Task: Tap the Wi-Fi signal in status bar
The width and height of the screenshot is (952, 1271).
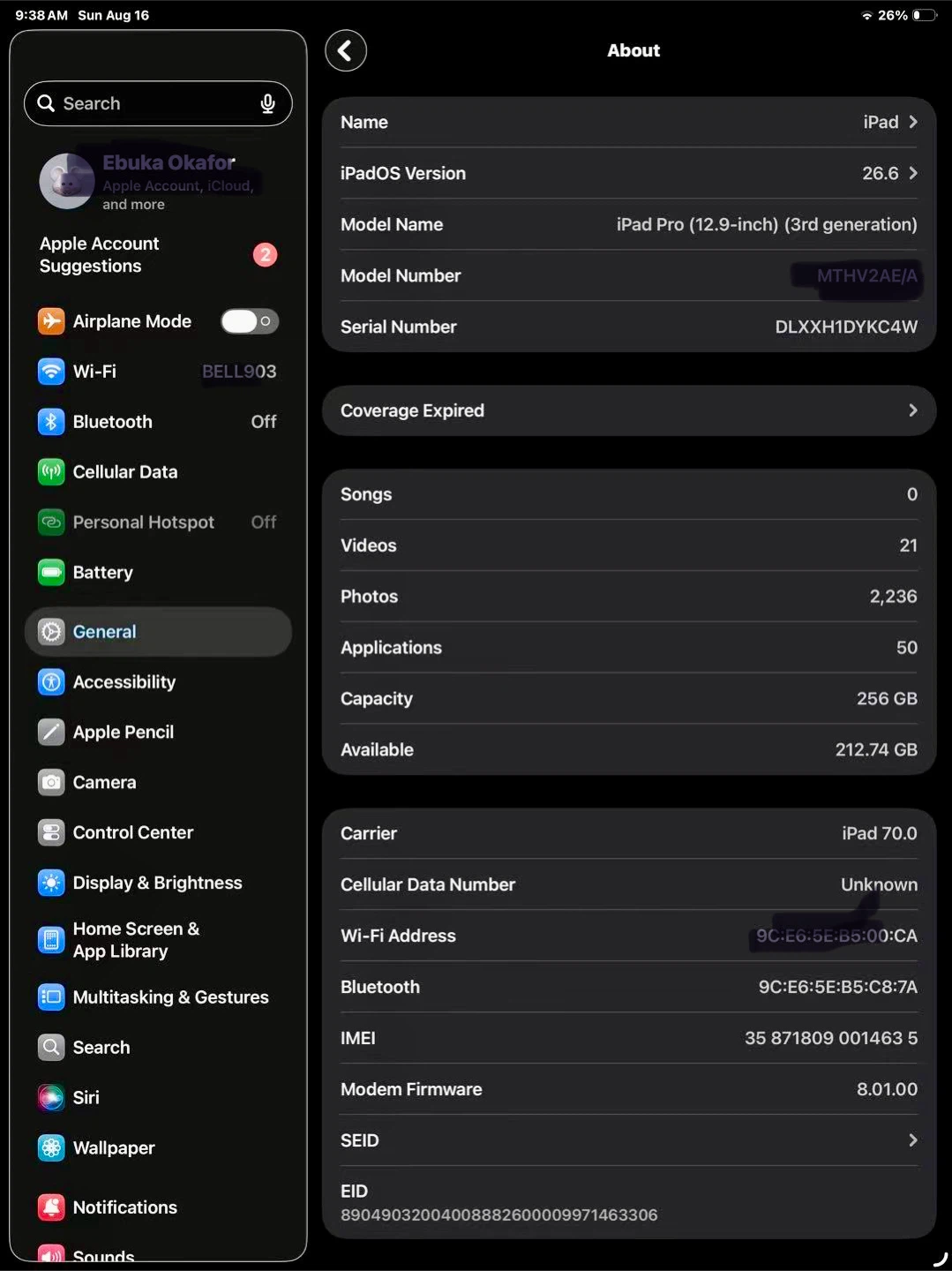Action: click(867, 16)
